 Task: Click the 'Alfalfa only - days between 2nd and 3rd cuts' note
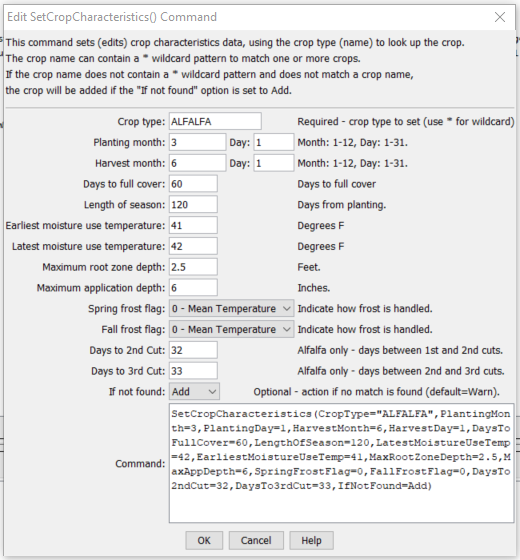401,371
